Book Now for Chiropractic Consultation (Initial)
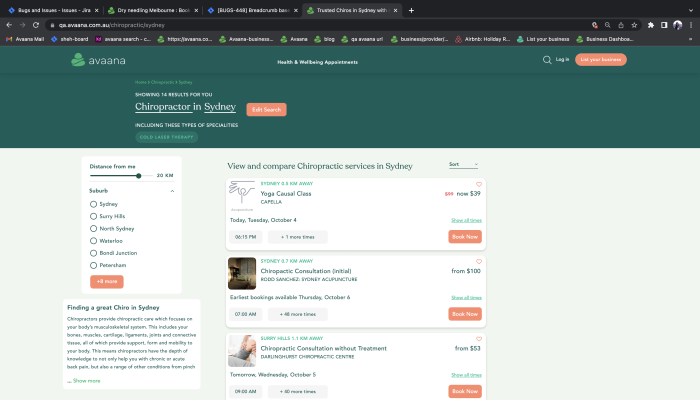700x400 pixels. pos(465,314)
